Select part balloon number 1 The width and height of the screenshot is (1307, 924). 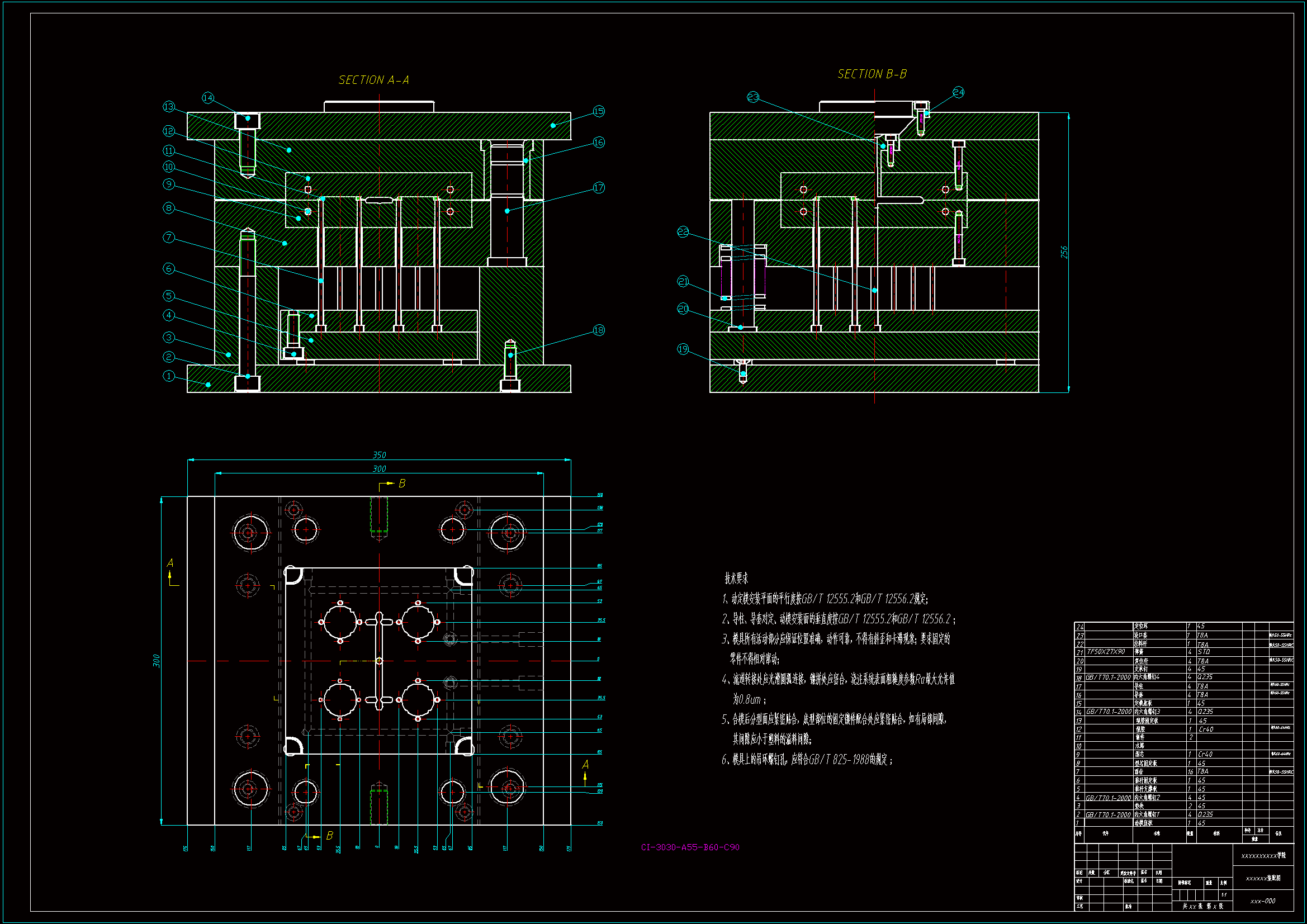click(168, 376)
